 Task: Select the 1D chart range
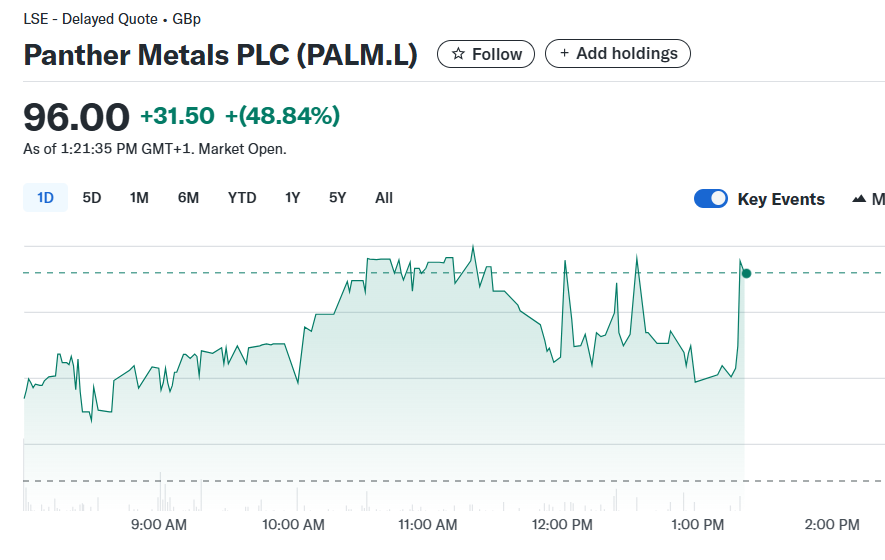pos(45,198)
